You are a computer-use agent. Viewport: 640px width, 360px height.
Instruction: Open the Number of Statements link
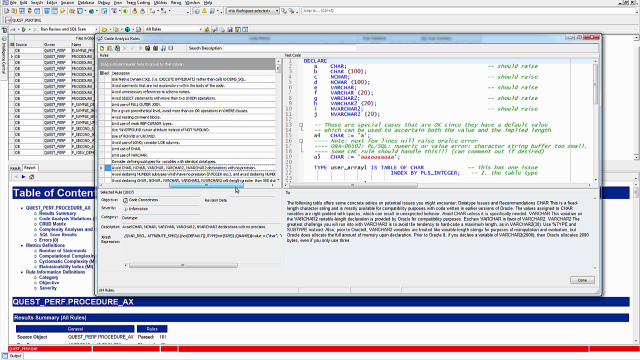pos(63,251)
